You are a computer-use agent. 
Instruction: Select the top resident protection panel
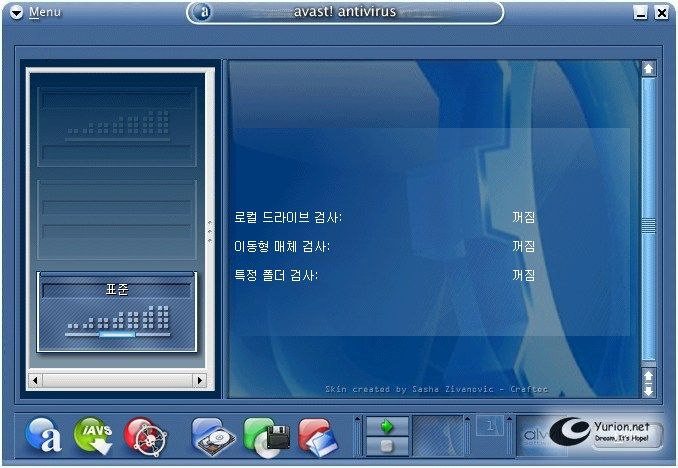click(x=117, y=127)
